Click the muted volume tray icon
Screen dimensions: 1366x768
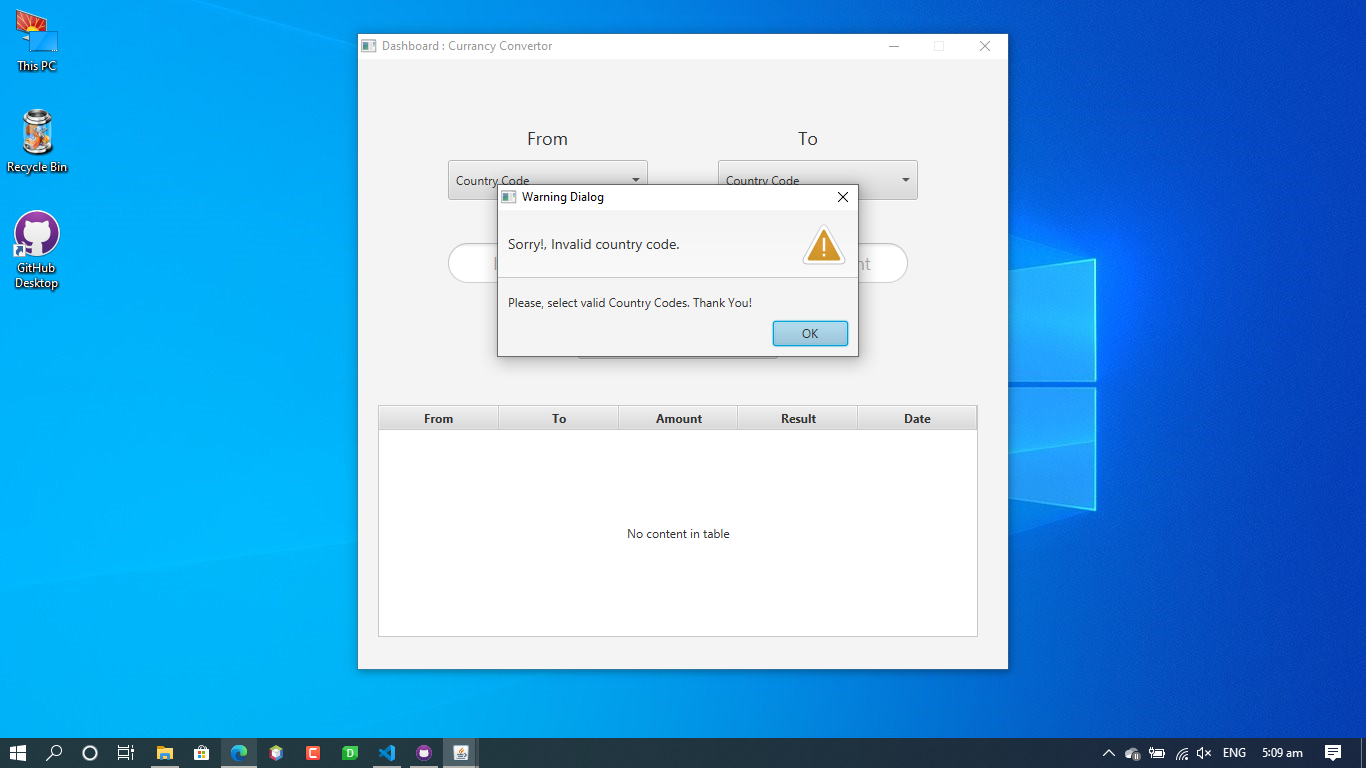coord(1204,753)
